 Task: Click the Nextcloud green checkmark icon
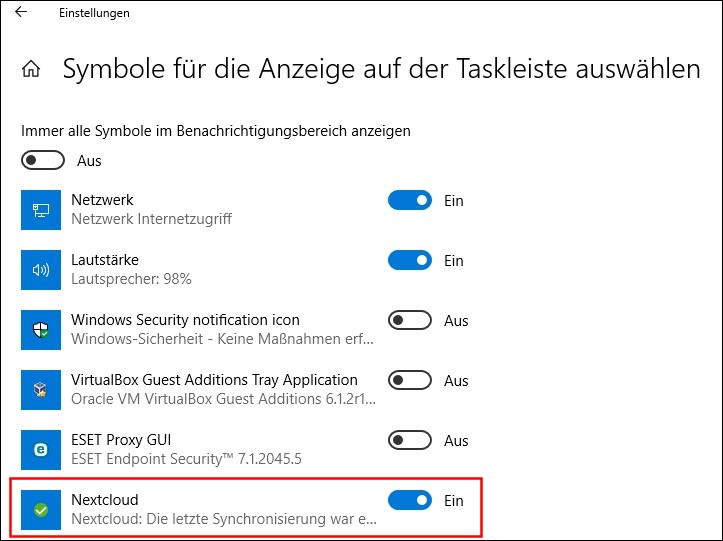[41, 509]
